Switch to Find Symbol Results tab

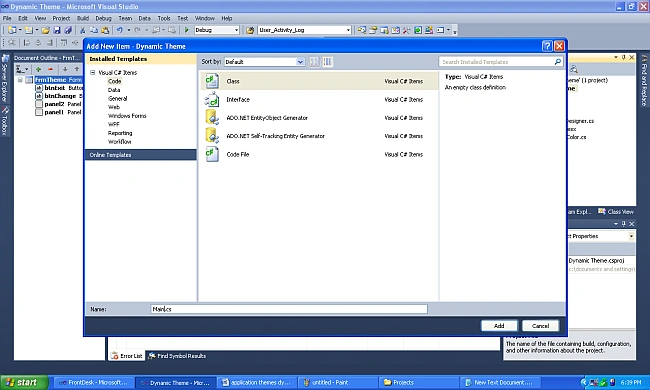pyautogui.click(x=177, y=356)
